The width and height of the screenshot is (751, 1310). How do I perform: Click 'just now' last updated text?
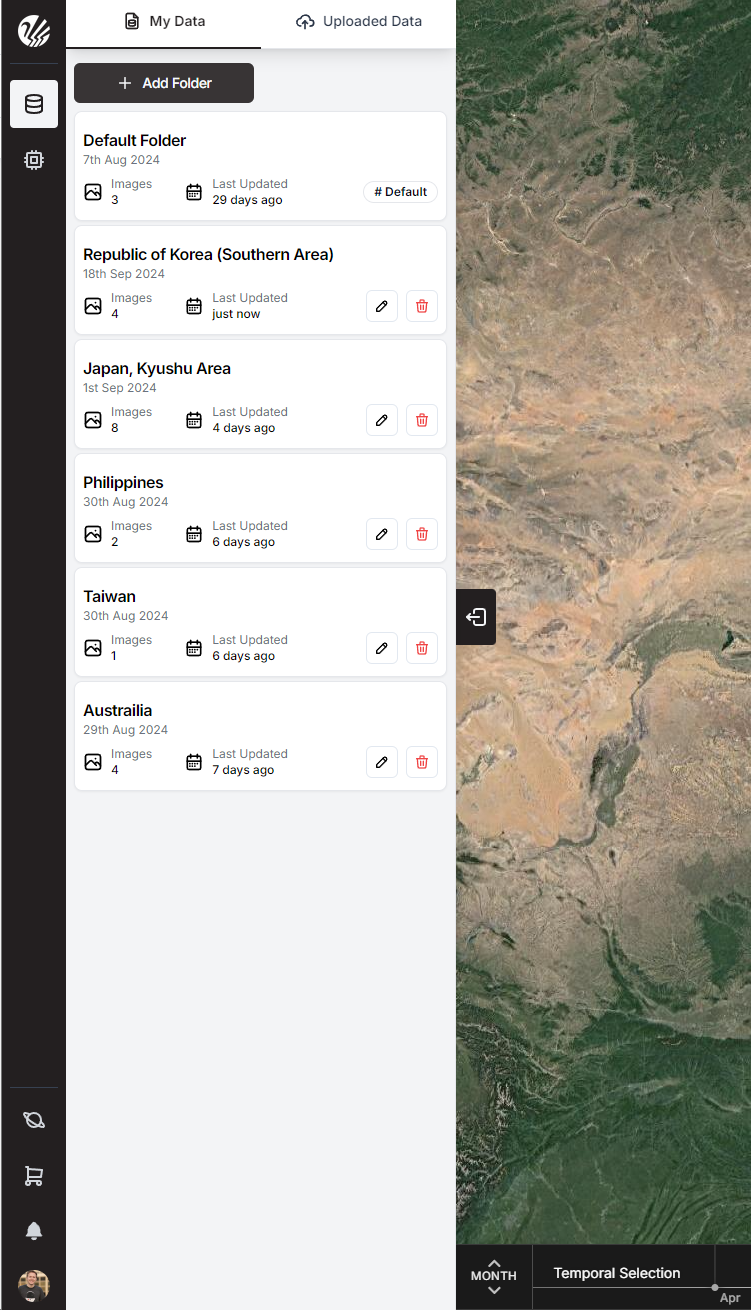point(236,314)
